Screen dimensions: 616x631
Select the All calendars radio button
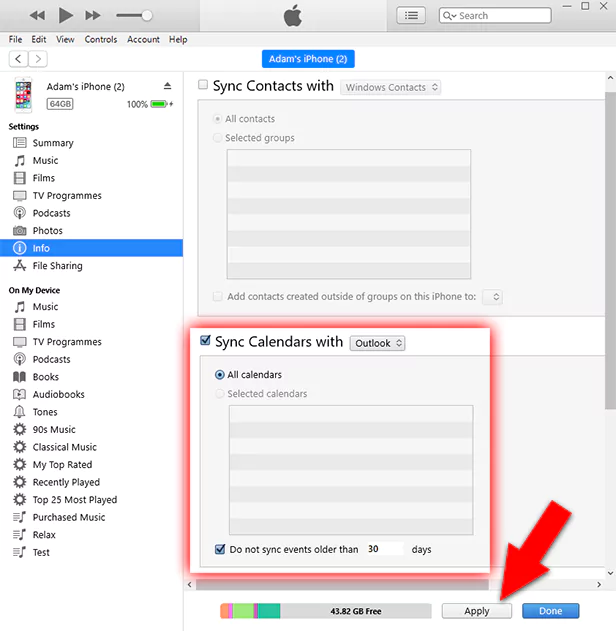(x=220, y=375)
